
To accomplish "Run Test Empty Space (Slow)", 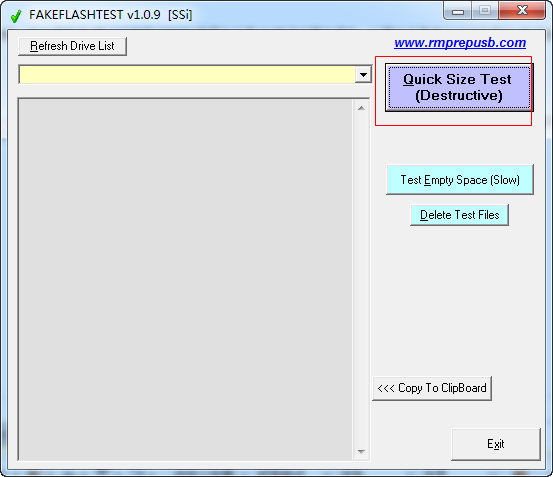I will tap(460, 180).
